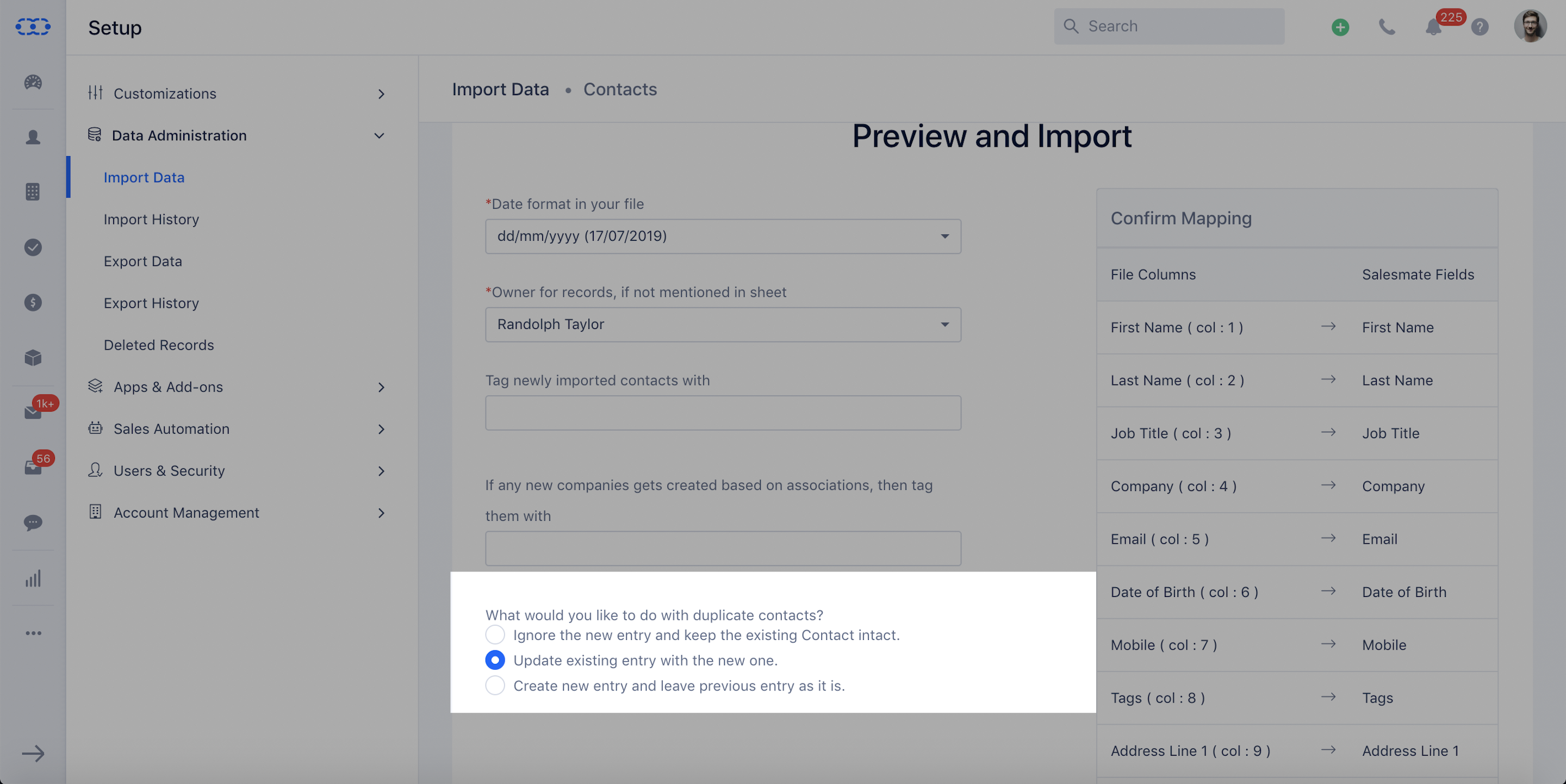This screenshot has width=1566, height=784.
Task: Click the 'Salesmate Fields' column header
Action: 1418,275
